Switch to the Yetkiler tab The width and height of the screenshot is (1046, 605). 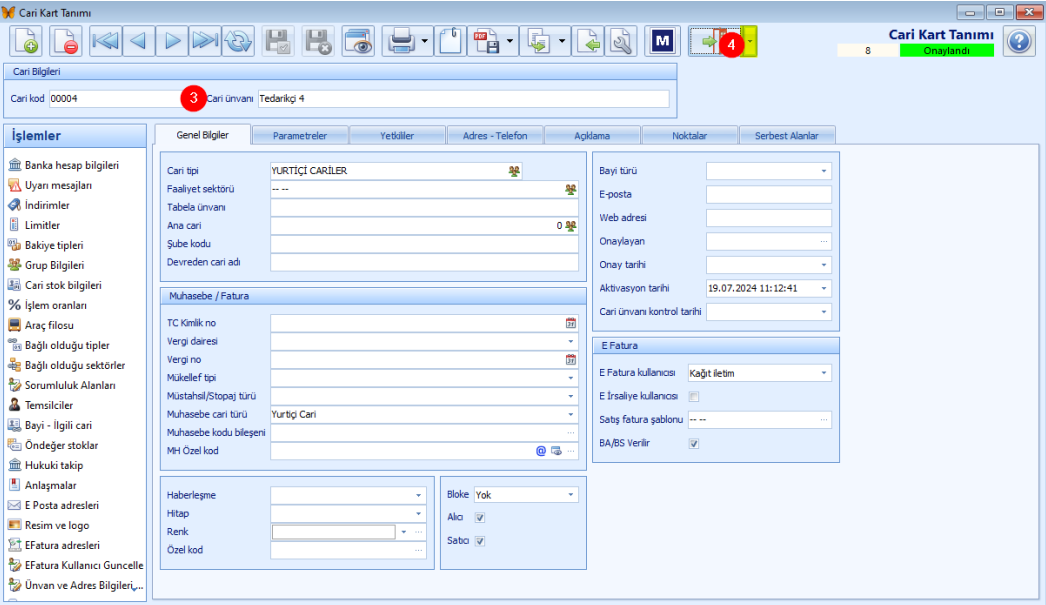[x=397, y=135]
